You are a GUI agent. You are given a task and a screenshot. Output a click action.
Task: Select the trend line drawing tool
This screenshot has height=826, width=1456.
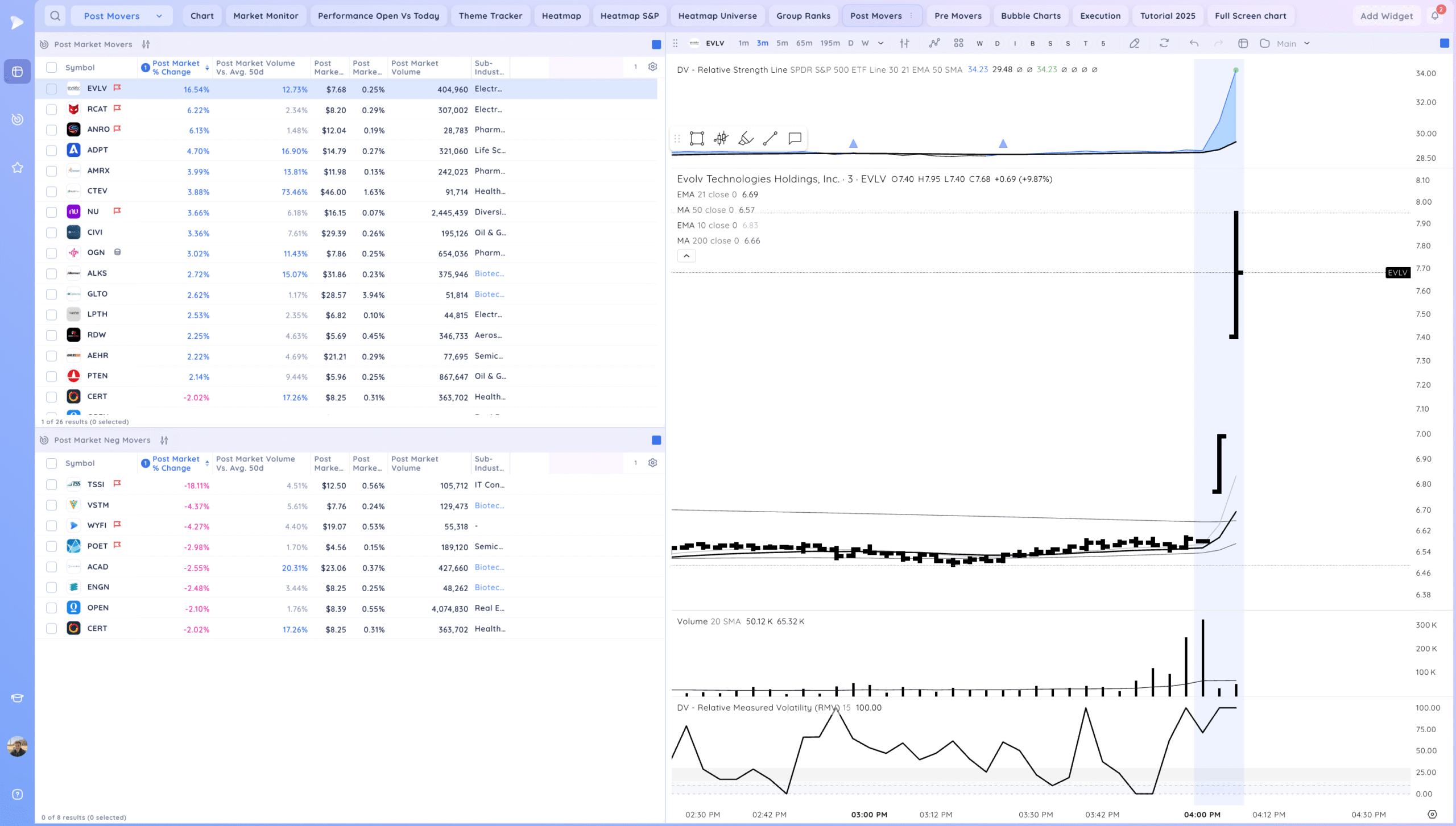click(x=770, y=138)
